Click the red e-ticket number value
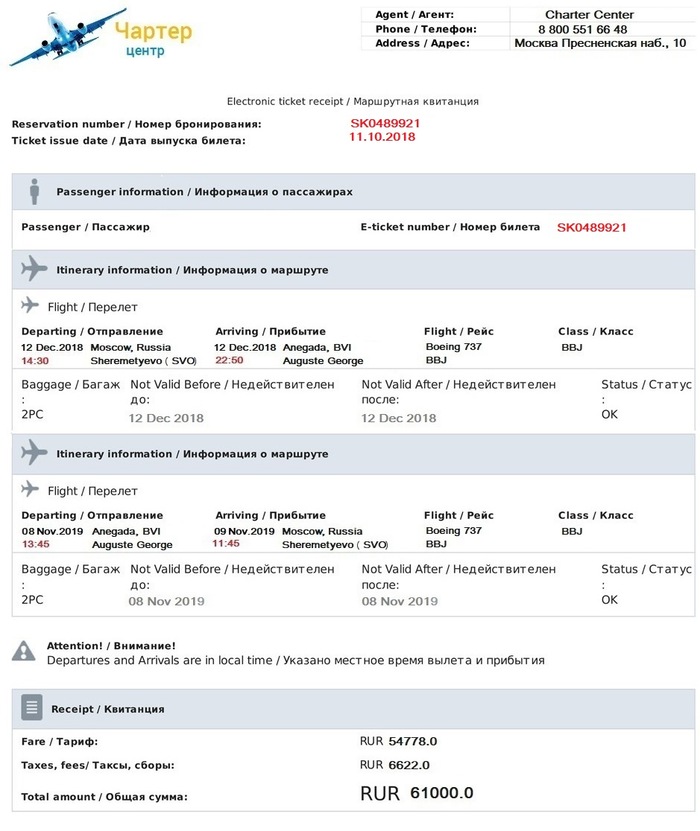This screenshot has height=831, width=700. point(592,227)
